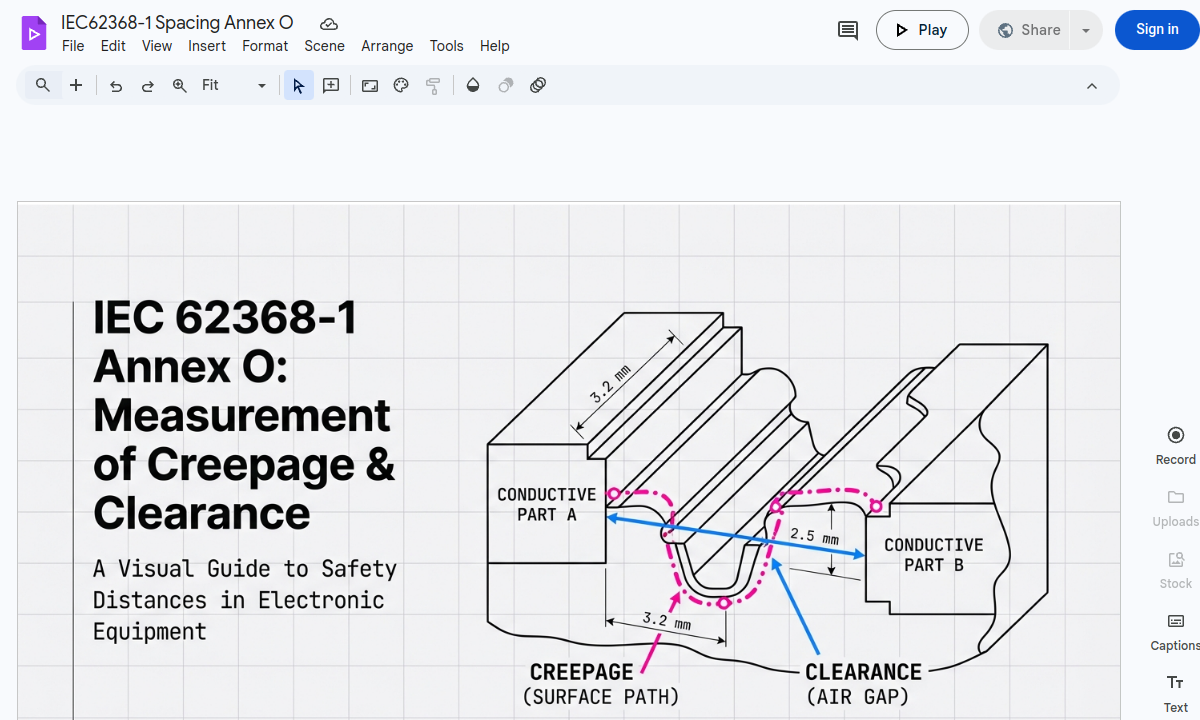The height and width of the screenshot is (720, 1200).
Task: Rename the document title IEC62368-1 Spacing Annex O
Action: pos(178,22)
